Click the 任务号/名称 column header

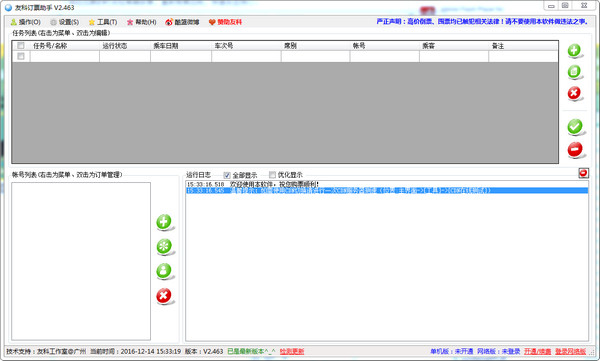coord(65,46)
